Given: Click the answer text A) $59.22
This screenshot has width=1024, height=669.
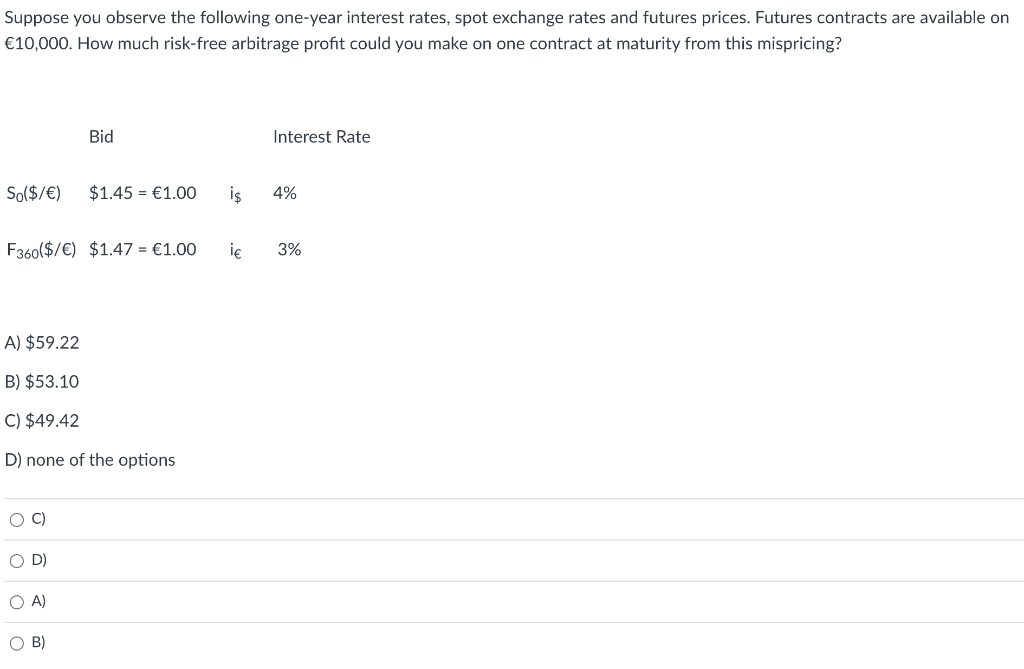Looking at the screenshot, I should [42, 342].
